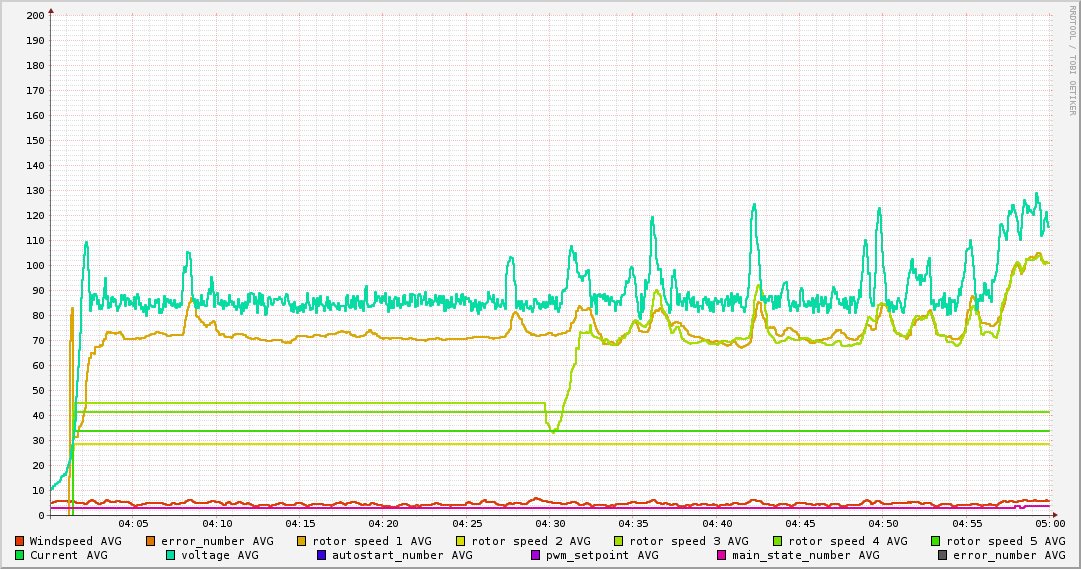Click the red Windspeed AVG legend swatch

point(19,541)
